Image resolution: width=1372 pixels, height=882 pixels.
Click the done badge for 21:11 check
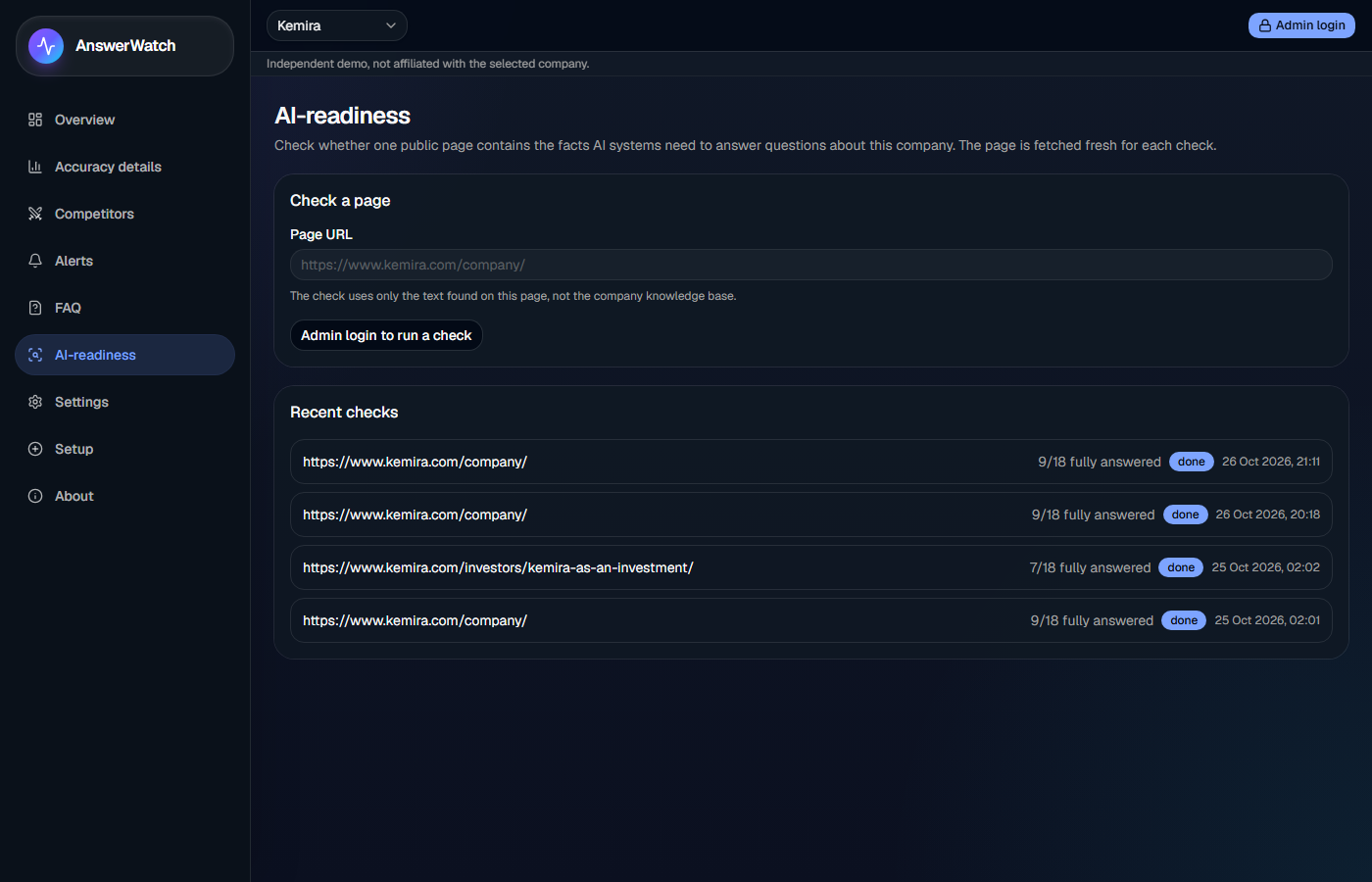[1192, 462]
